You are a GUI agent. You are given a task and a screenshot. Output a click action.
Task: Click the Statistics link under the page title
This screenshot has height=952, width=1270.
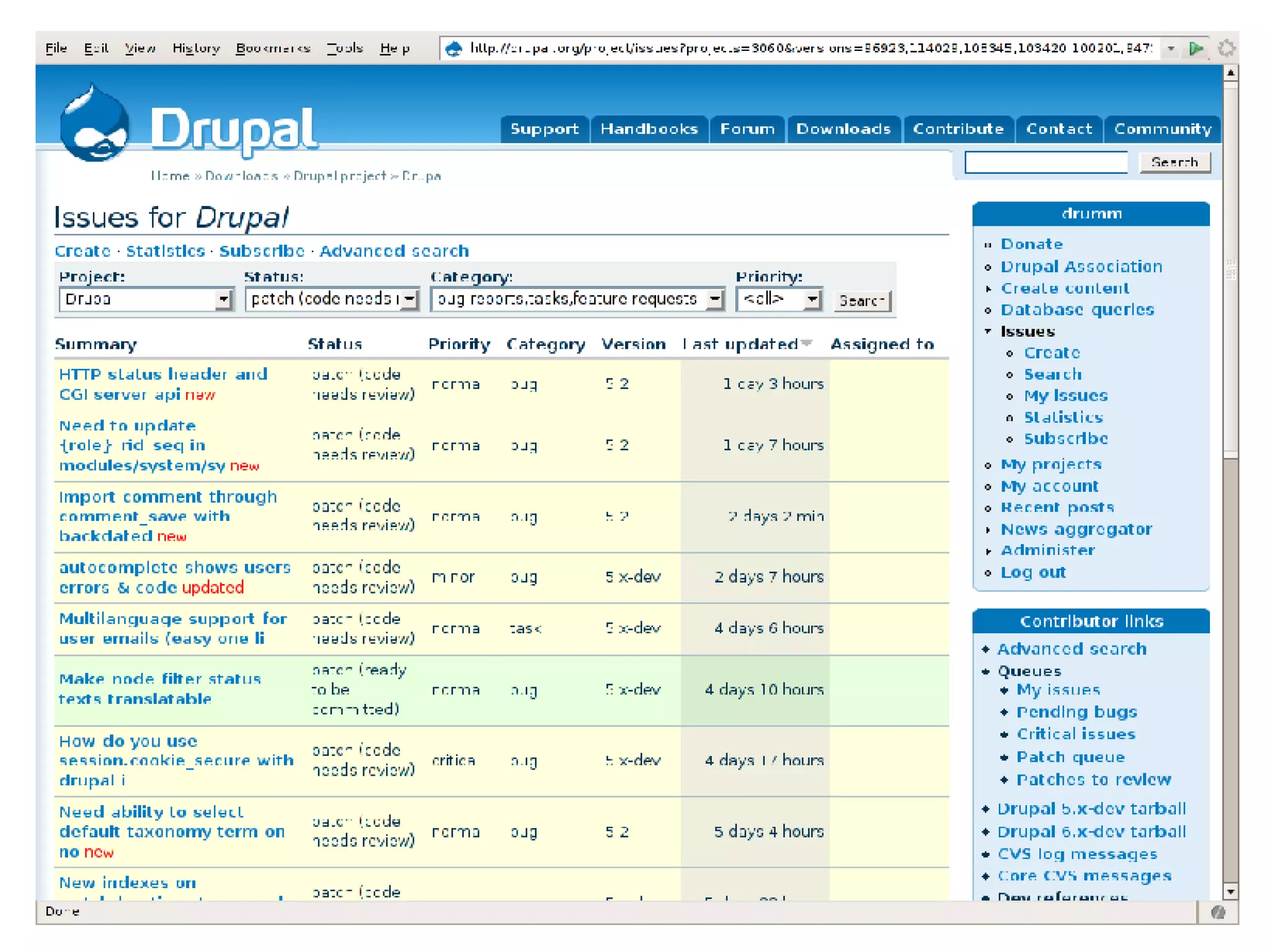click(166, 251)
